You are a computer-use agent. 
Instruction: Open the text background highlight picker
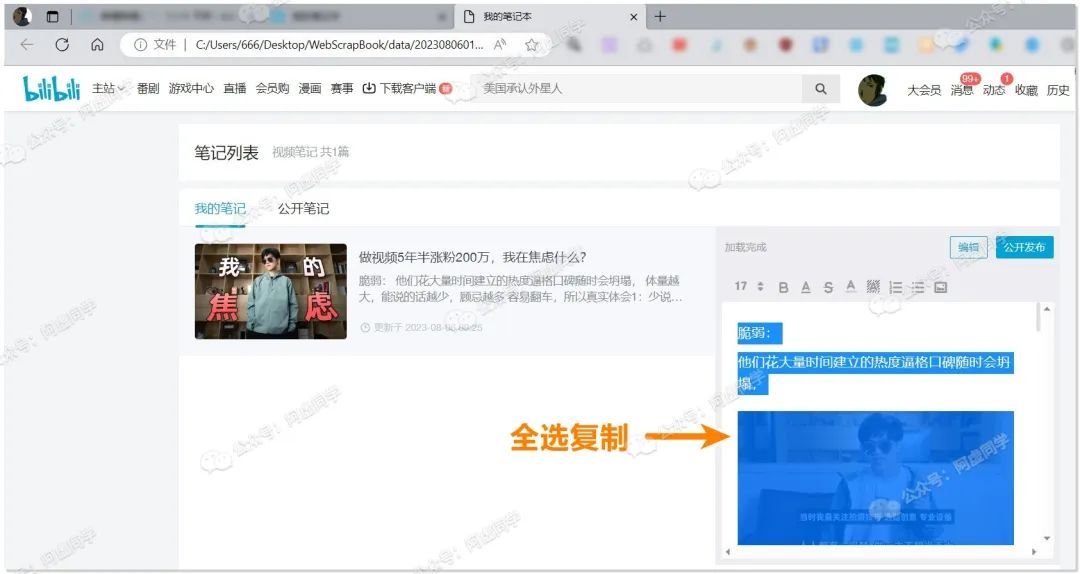[873, 287]
